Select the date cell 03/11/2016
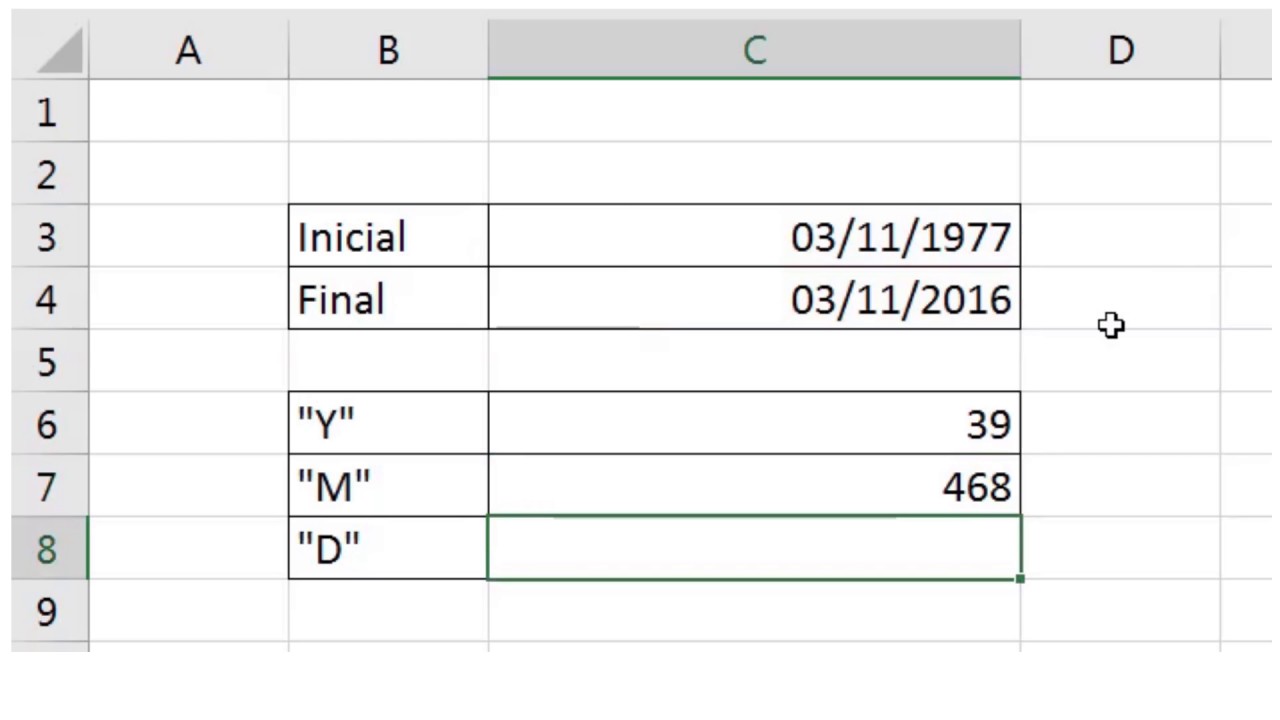Image resolution: width=1280 pixels, height=720 pixels. point(754,298)
